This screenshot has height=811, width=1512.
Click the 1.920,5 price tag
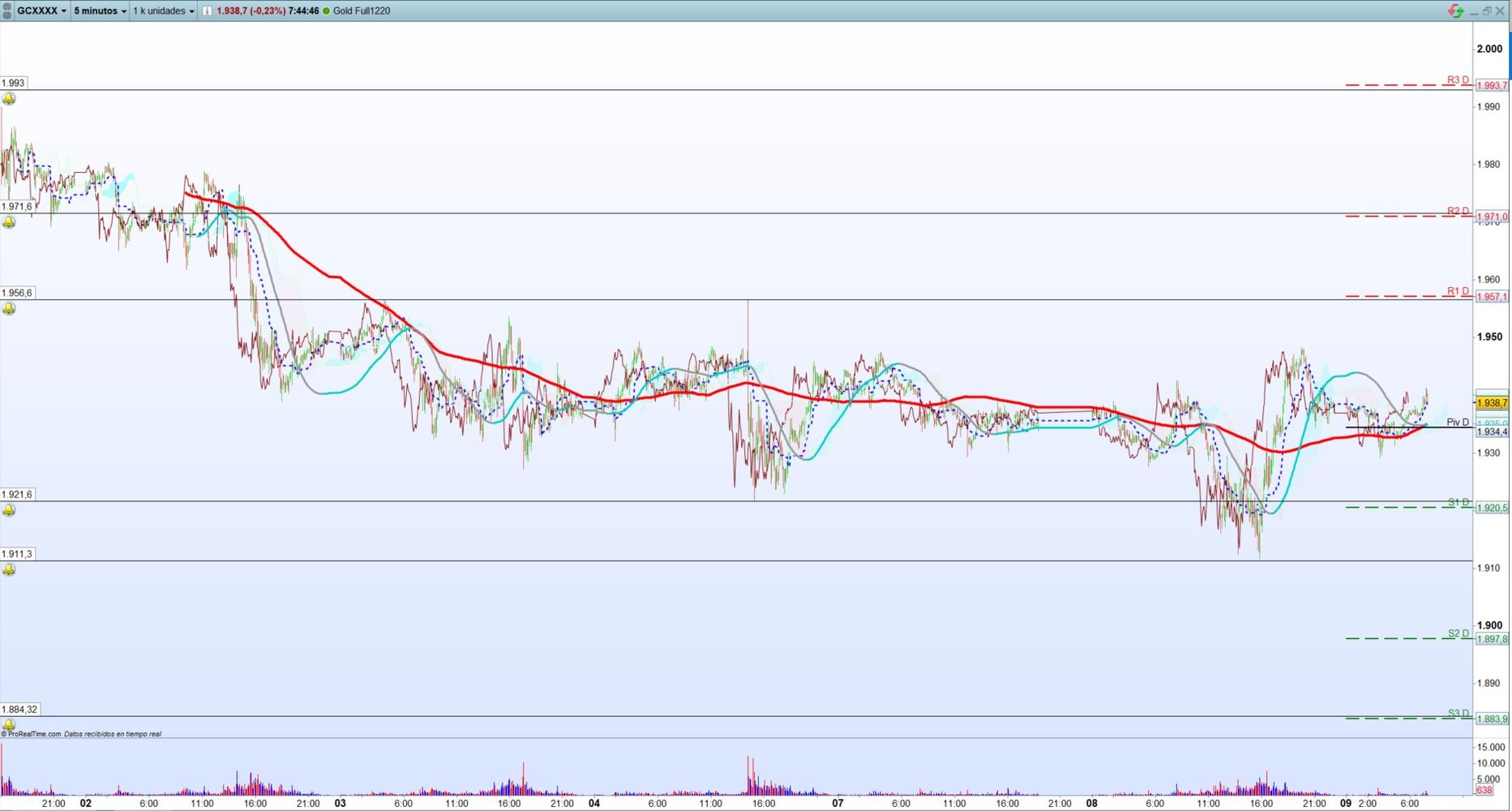[x=1492, y=508]
